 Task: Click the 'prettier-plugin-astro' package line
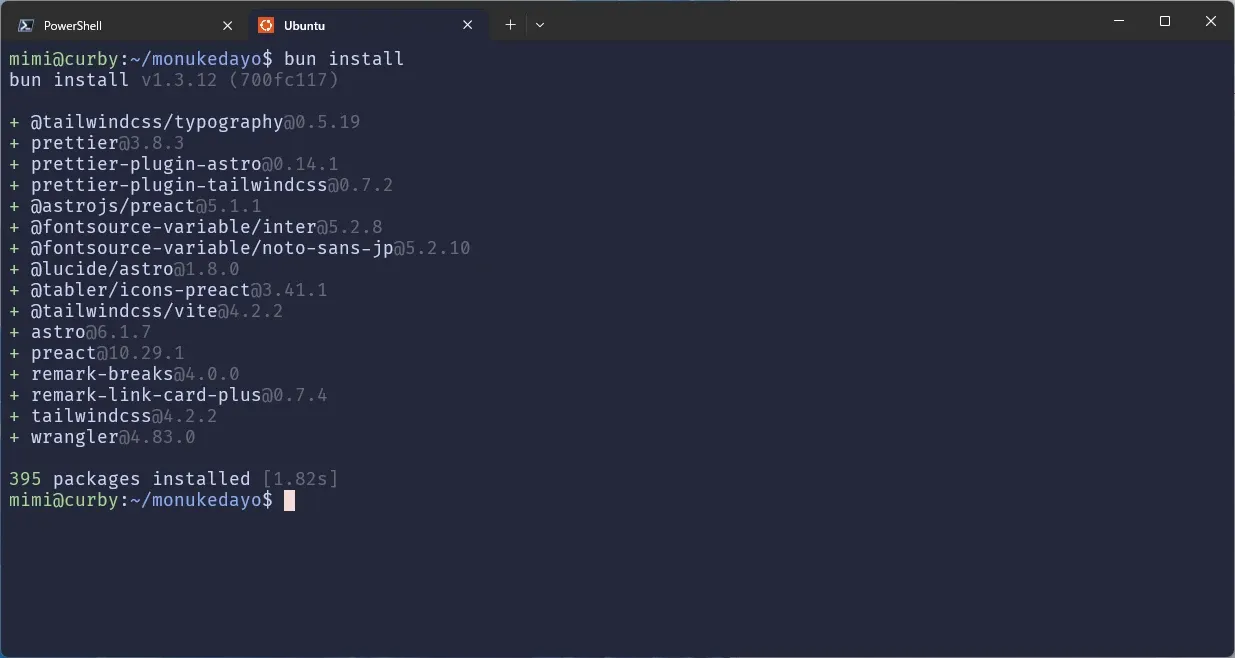point(174,164)
